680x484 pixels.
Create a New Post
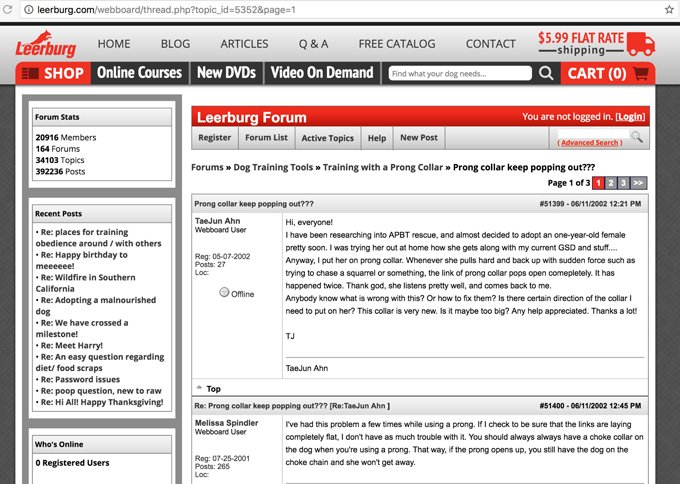pos(419,137)
